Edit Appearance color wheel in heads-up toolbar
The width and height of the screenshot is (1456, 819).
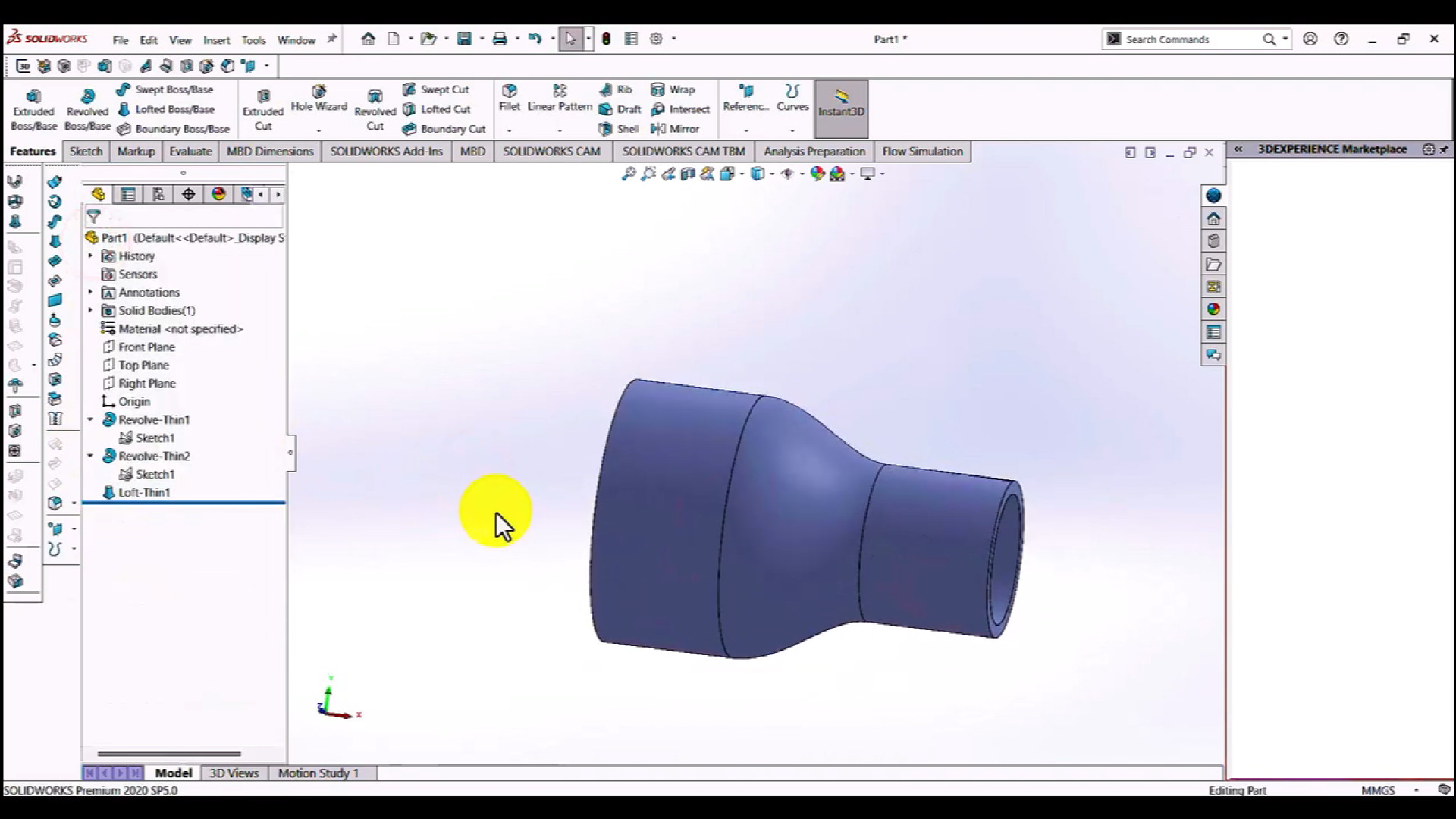[817, 174]
